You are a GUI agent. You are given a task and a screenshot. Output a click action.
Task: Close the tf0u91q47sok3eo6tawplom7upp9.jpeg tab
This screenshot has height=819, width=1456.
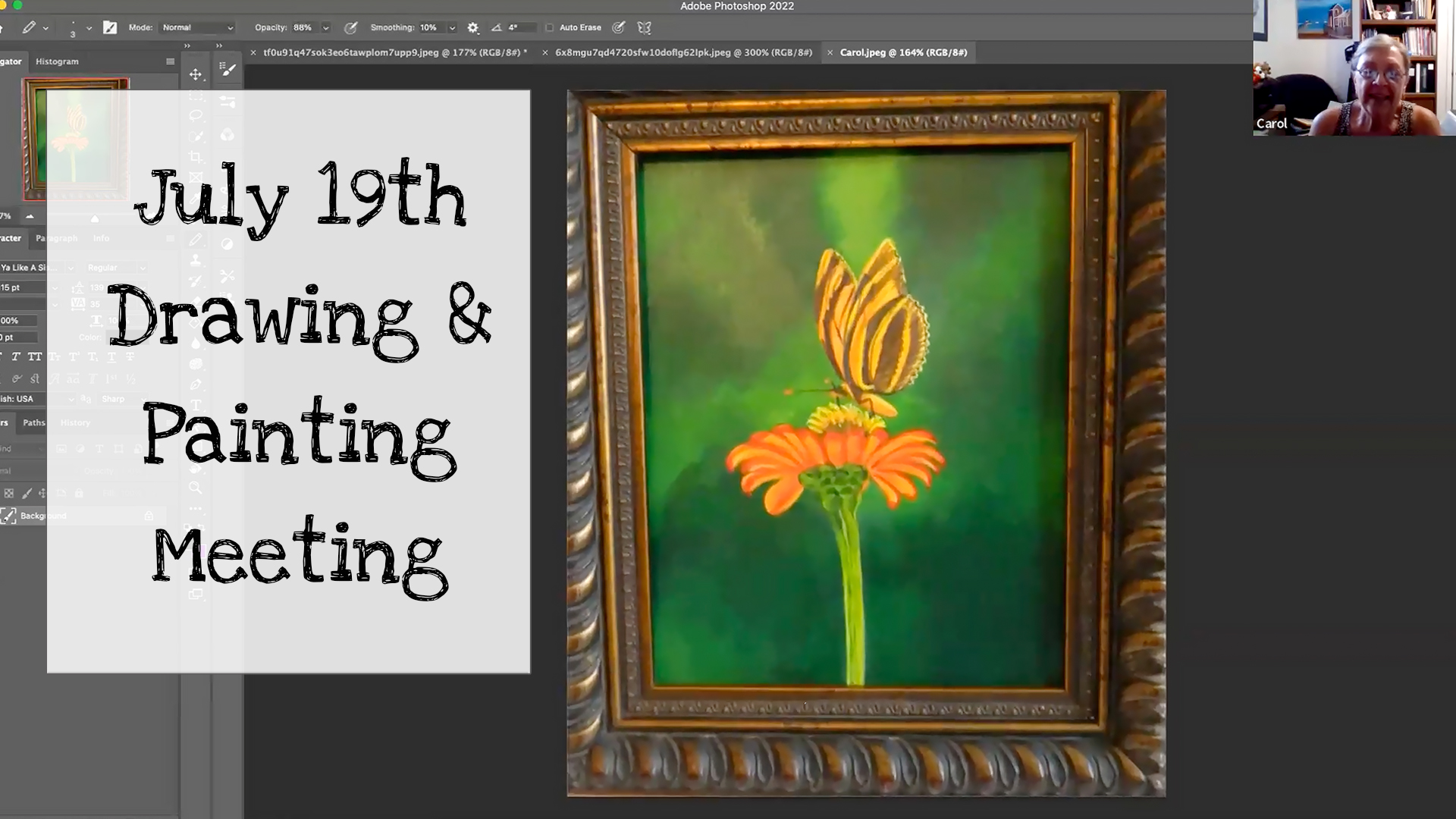coord(253,53)
